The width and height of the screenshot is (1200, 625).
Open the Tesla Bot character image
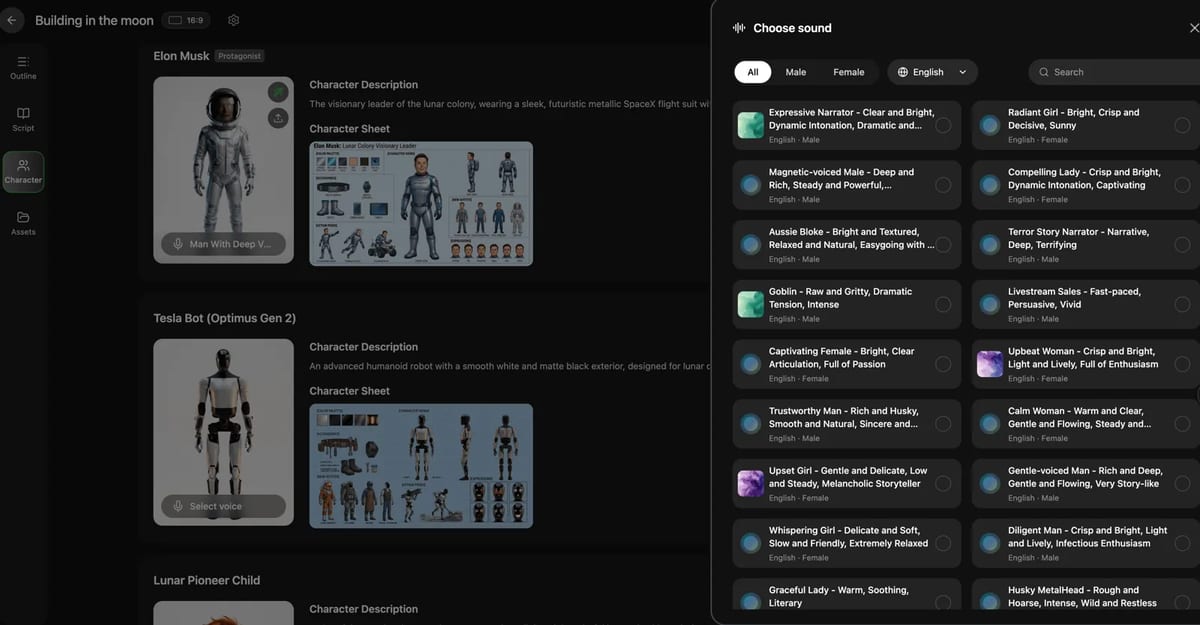(223, 432)
